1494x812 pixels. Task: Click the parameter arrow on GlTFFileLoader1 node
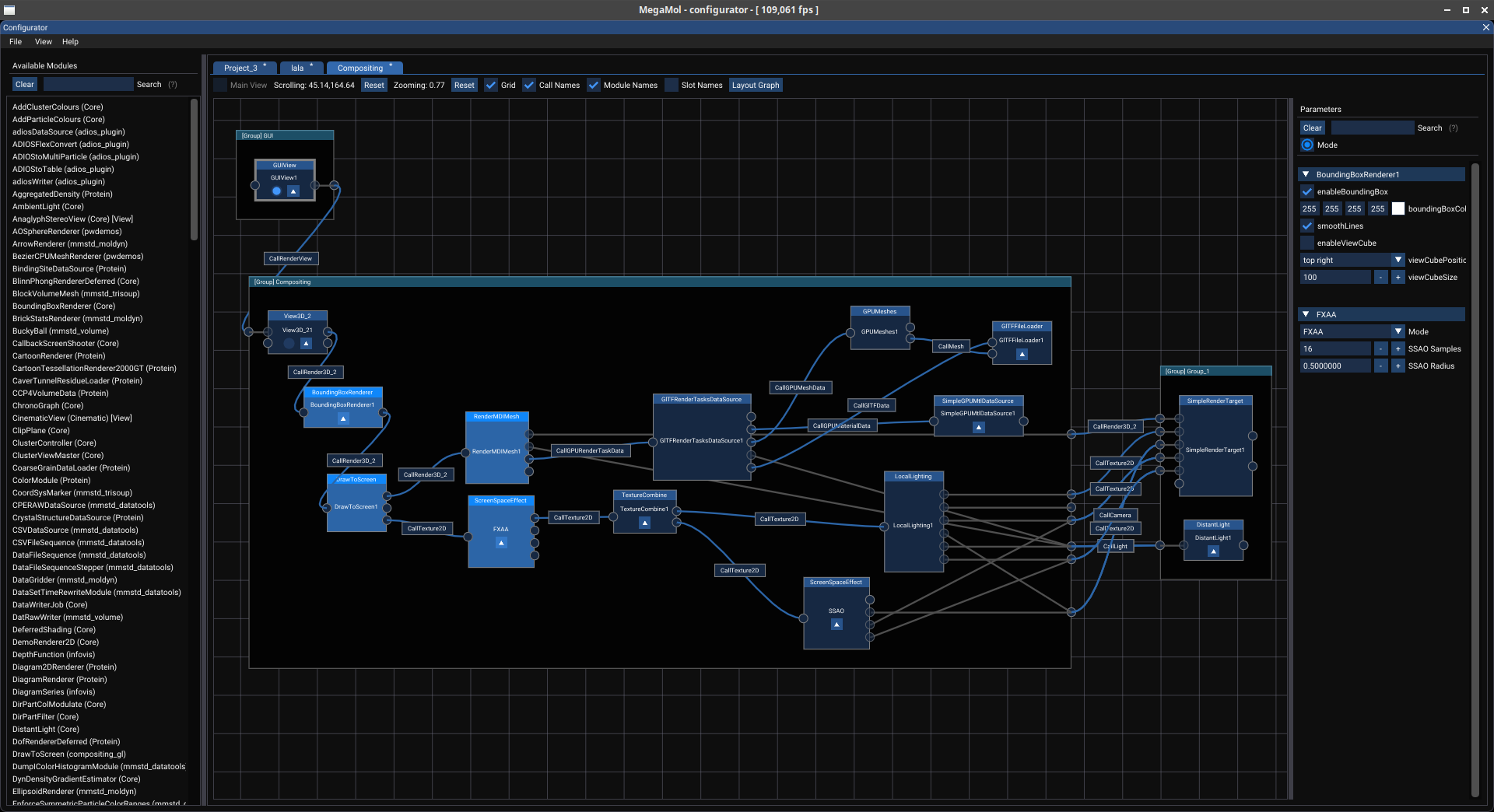(1022, 354)
